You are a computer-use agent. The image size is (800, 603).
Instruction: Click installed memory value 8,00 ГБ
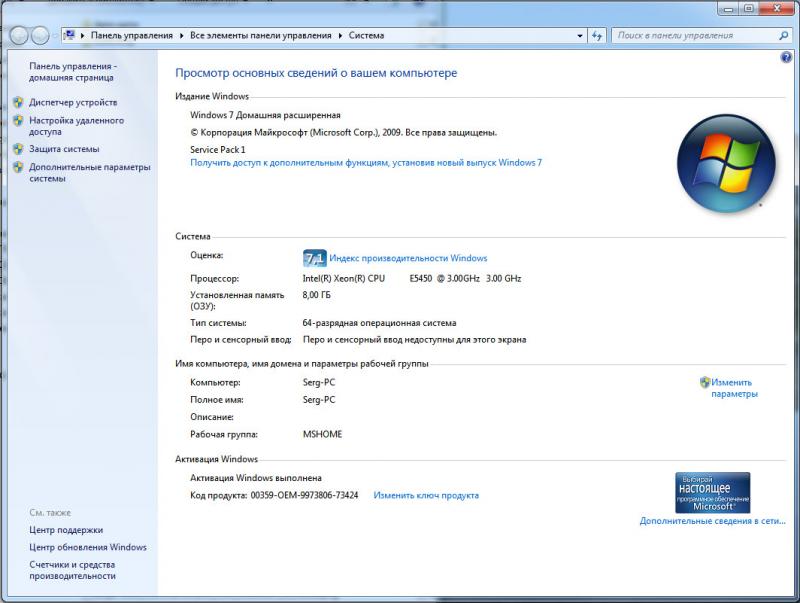click(316, 295)
